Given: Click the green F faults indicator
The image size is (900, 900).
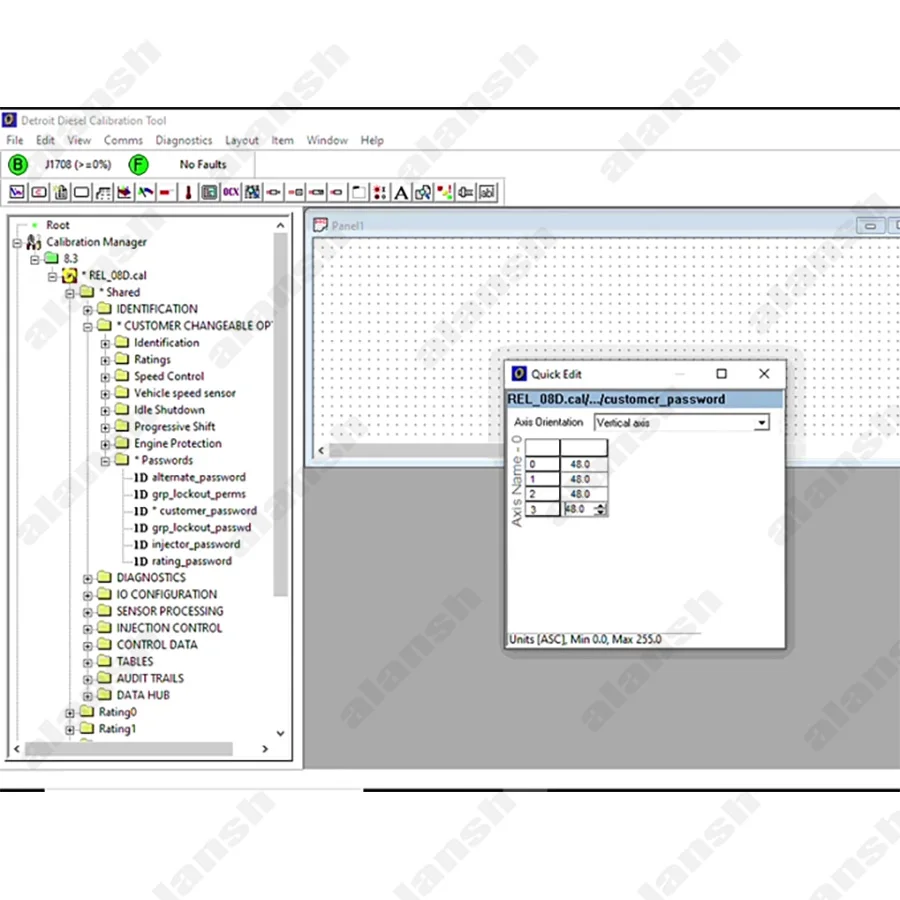Looking at the screenshot, I should pos(138,165).
